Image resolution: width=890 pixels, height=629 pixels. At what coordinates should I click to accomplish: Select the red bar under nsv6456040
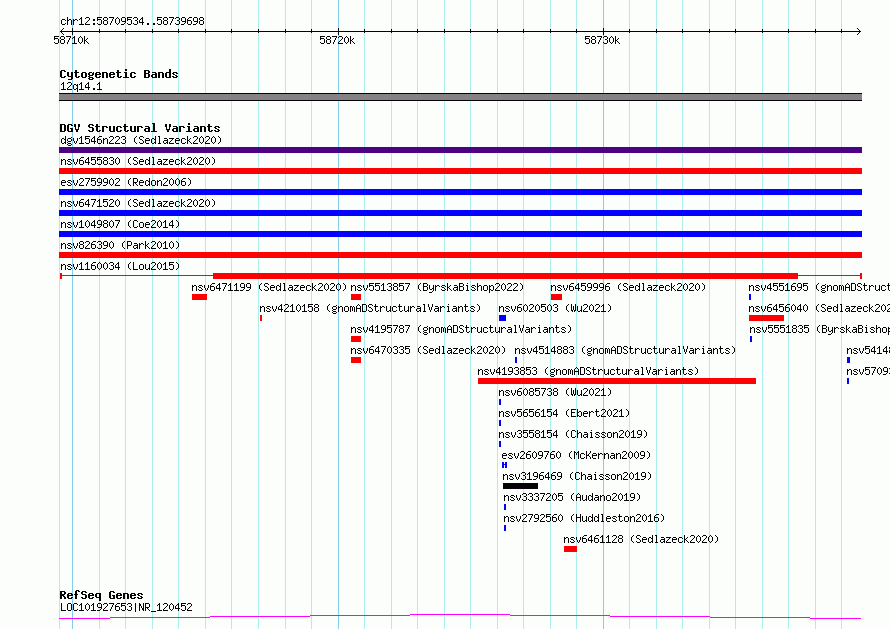pos(766,318)
